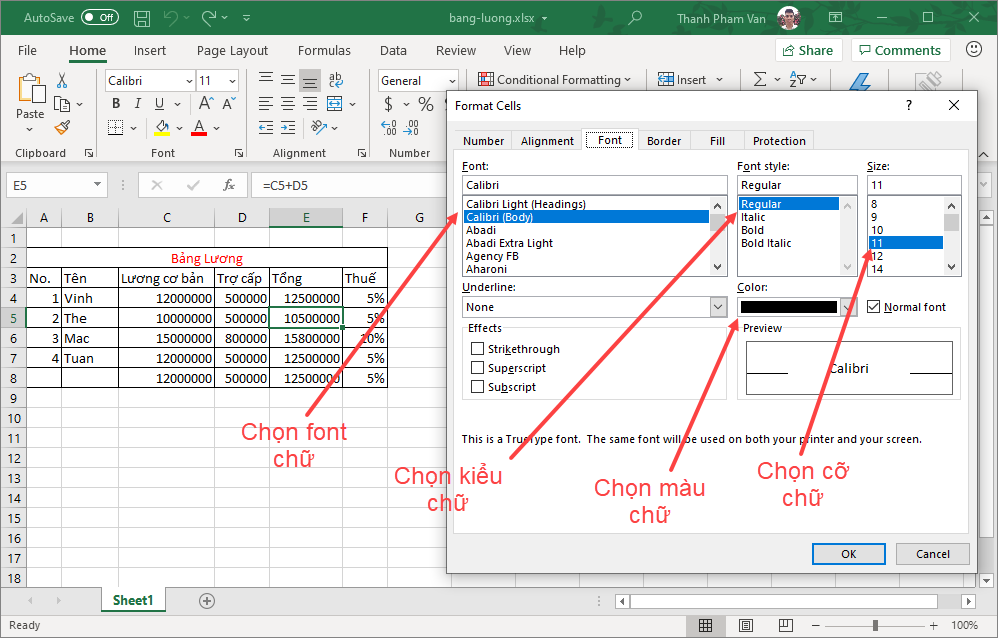Open the Formulas ribbon tab

(x=324, y=50)
